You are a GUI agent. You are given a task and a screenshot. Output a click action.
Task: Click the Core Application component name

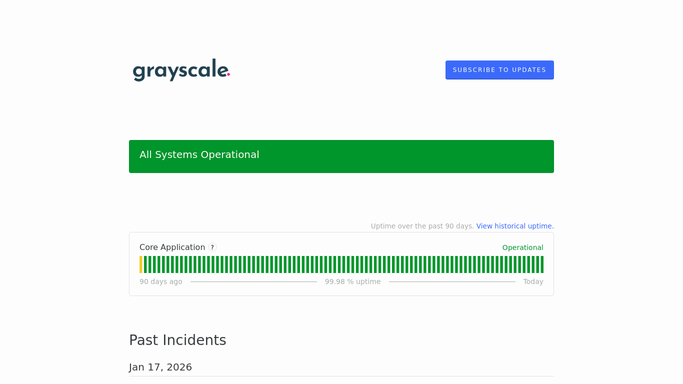click(172, 247)
